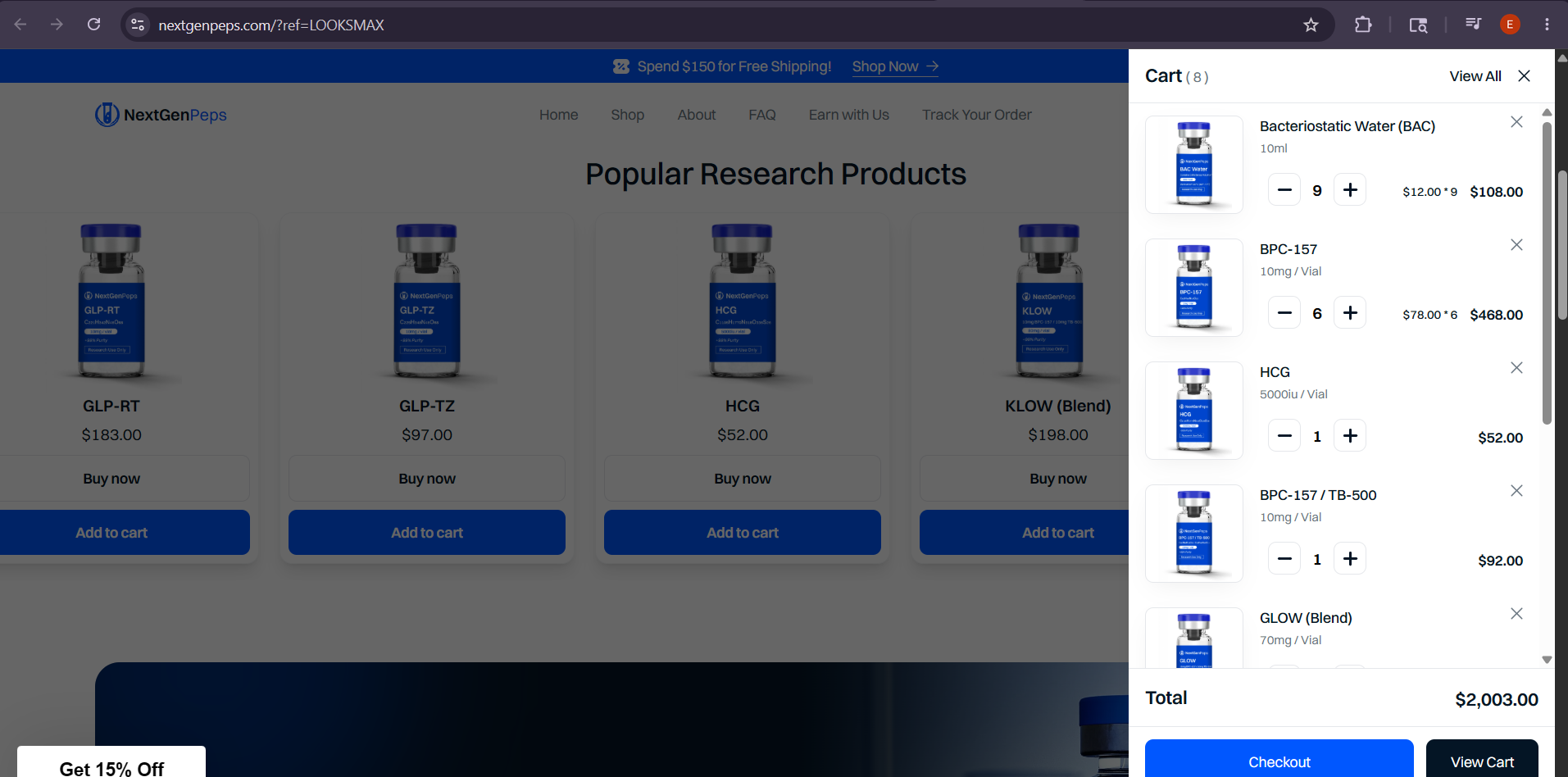Open Track Your Order nav item
This screenshot has width=1568, height=777.
click(977, 115)
